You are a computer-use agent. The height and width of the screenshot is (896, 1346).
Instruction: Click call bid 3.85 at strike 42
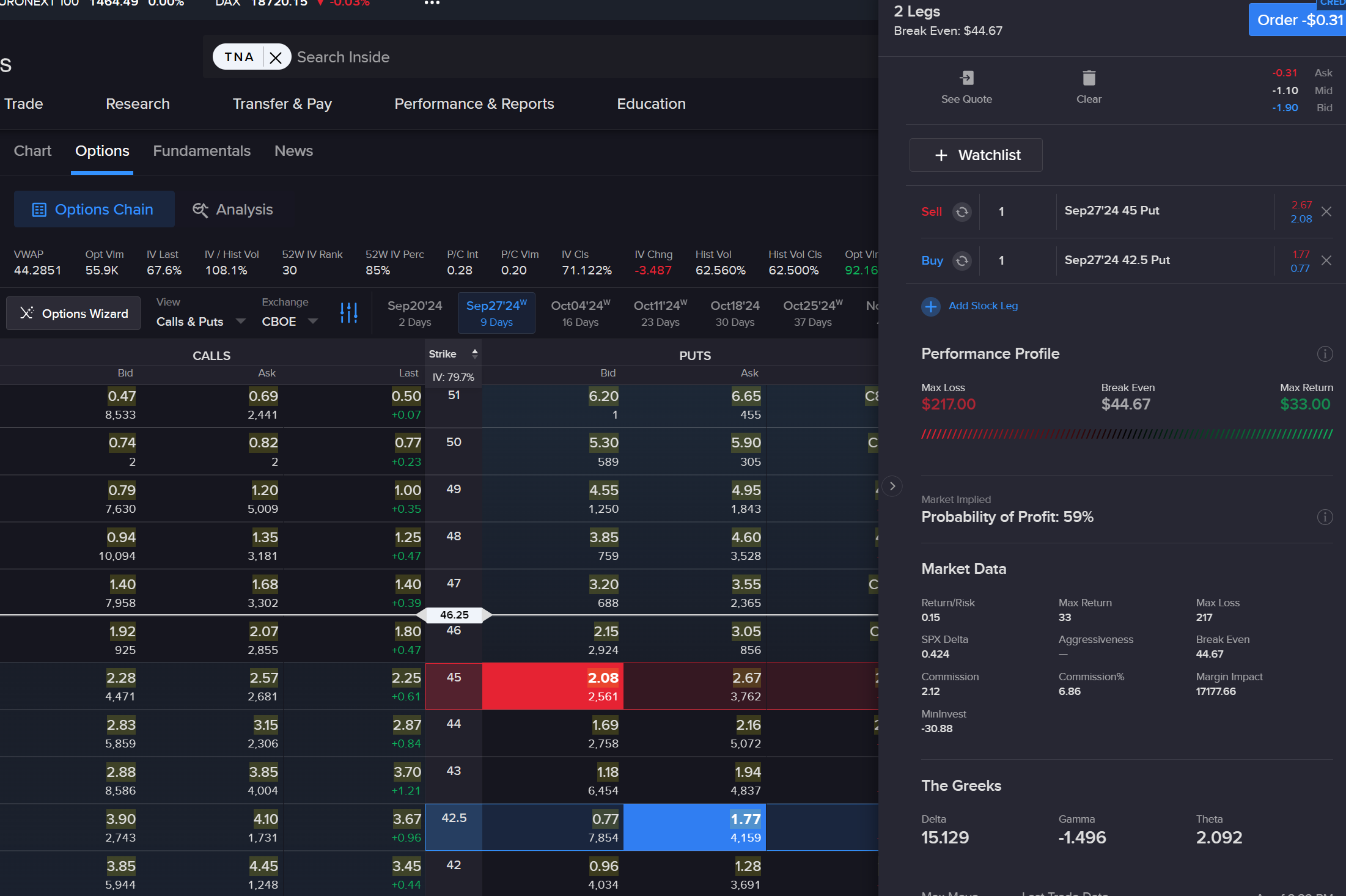(x=121, y=866)
